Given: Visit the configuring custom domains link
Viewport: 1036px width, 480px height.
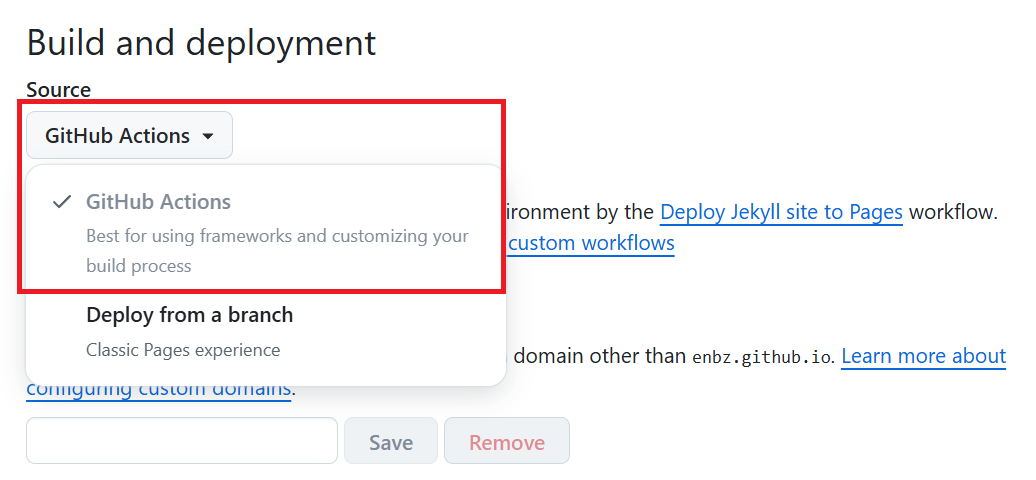Looking at the screenshot, I should 159,388.
